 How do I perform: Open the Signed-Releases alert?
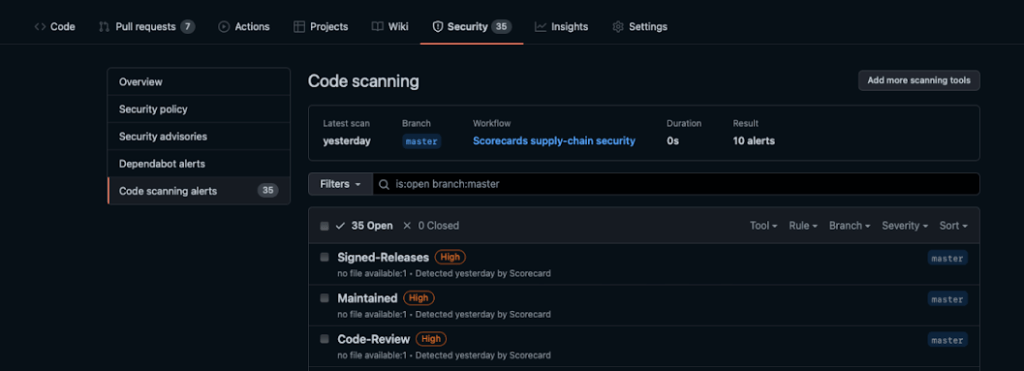383,257
